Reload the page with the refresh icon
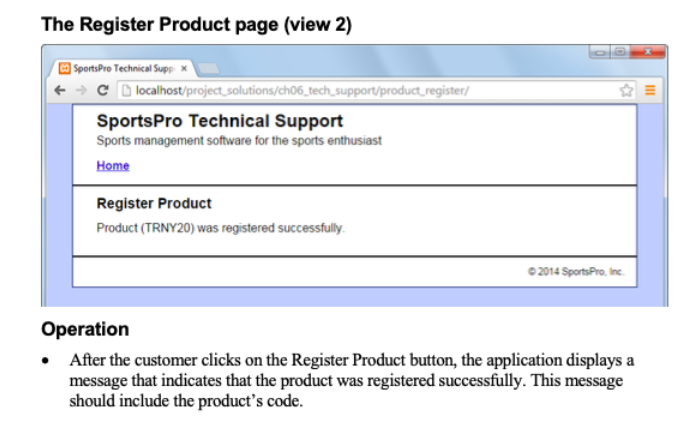This screenshot has height=431, width=692. tap(103, 90)
